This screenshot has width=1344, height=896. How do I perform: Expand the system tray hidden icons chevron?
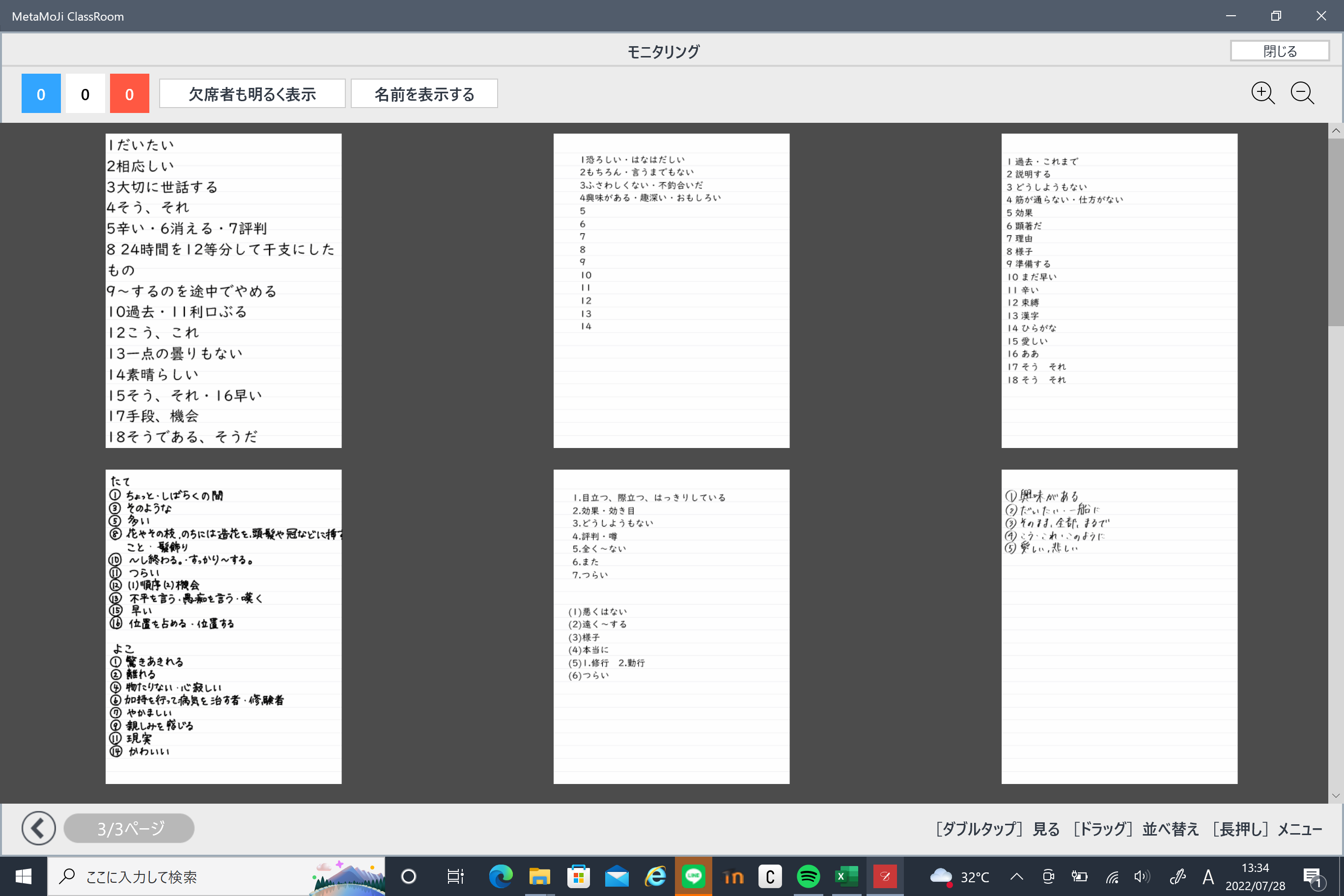[x=1016, y=876]
